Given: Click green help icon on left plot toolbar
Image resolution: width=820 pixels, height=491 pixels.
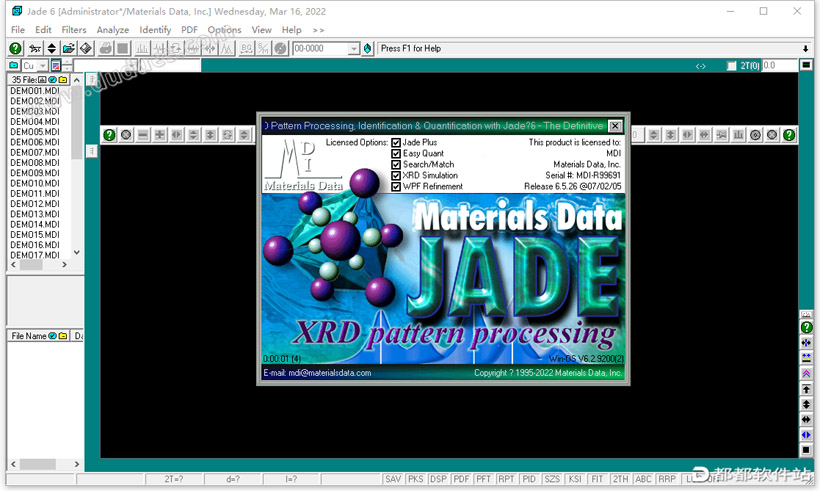Looking at the screenshot, I should [109, 135].
